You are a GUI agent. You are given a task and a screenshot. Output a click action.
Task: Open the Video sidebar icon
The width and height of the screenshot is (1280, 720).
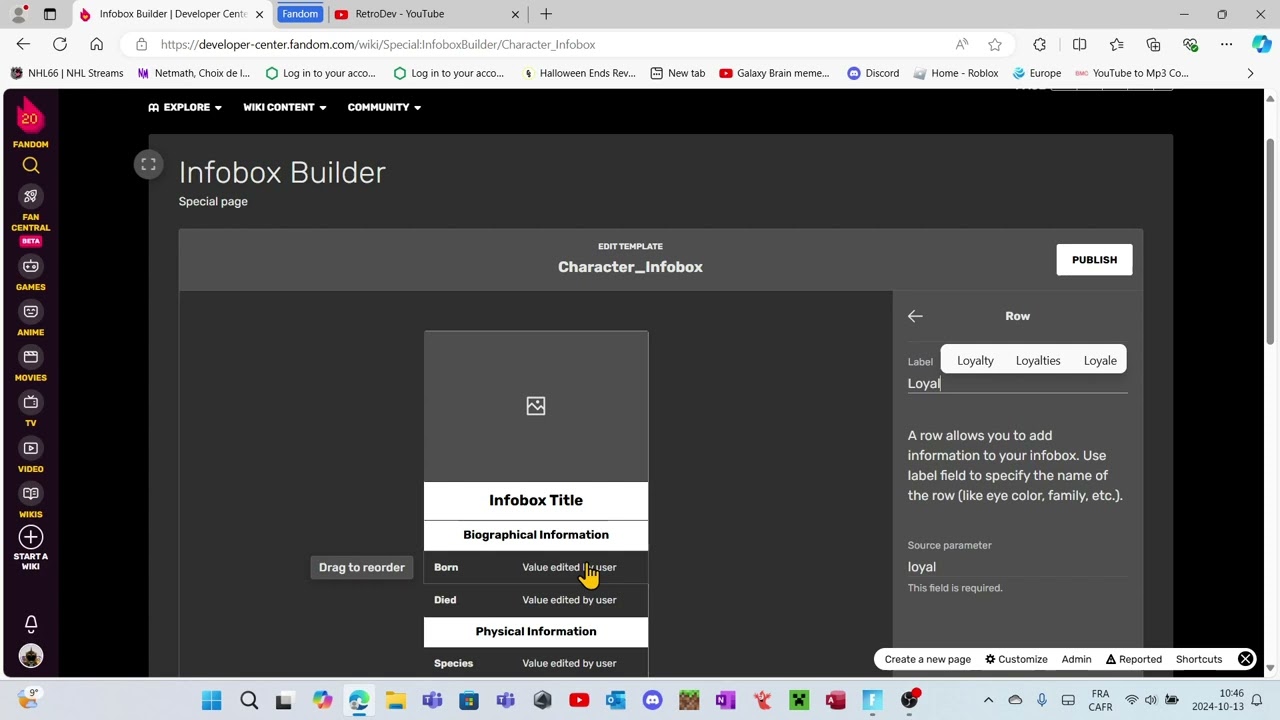[31, 448]
